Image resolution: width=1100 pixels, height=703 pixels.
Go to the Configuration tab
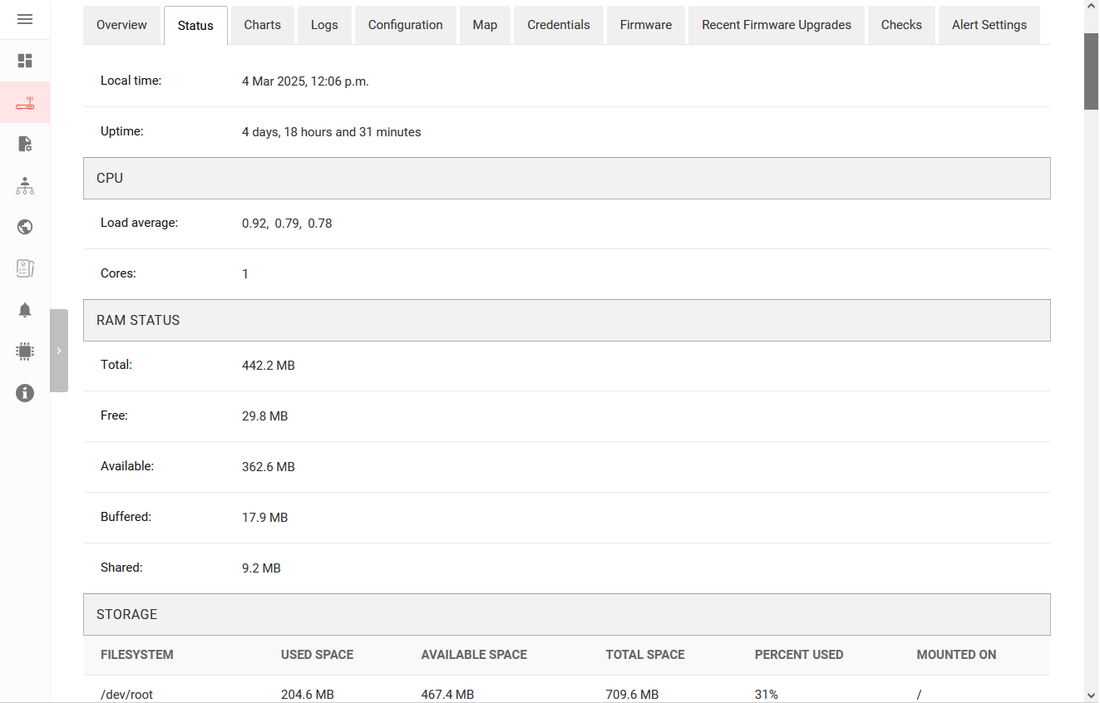(x=405, y=25)
